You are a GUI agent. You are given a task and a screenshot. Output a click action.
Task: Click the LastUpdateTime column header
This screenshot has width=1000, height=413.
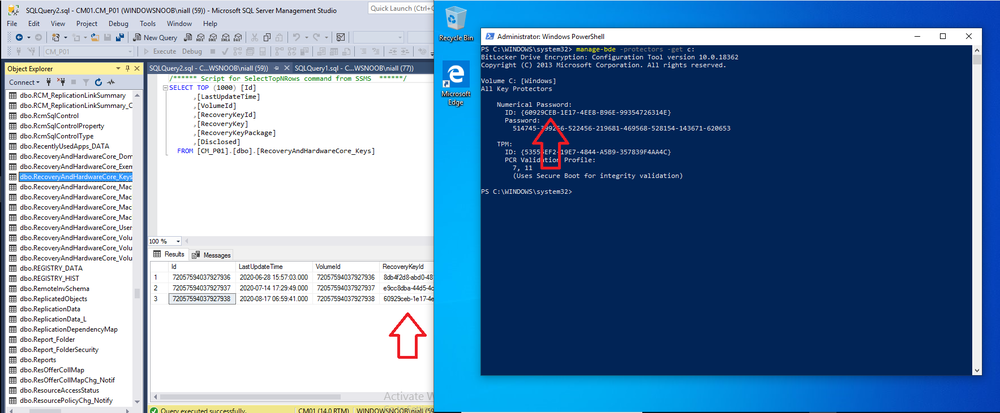(274, 266)
